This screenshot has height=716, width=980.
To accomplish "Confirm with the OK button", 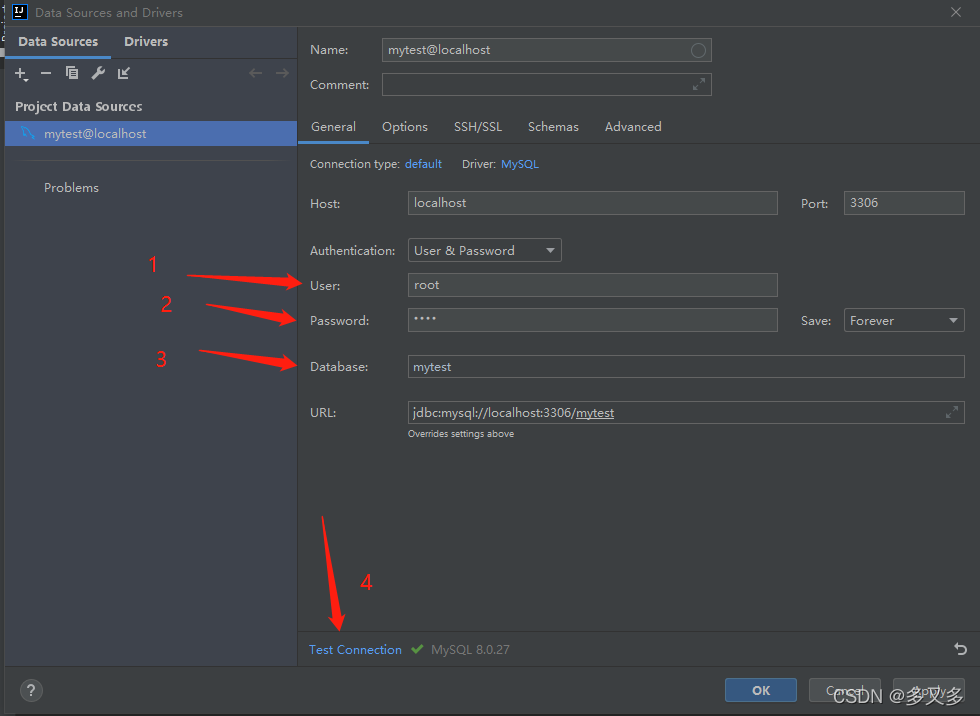I will (761, 690).
